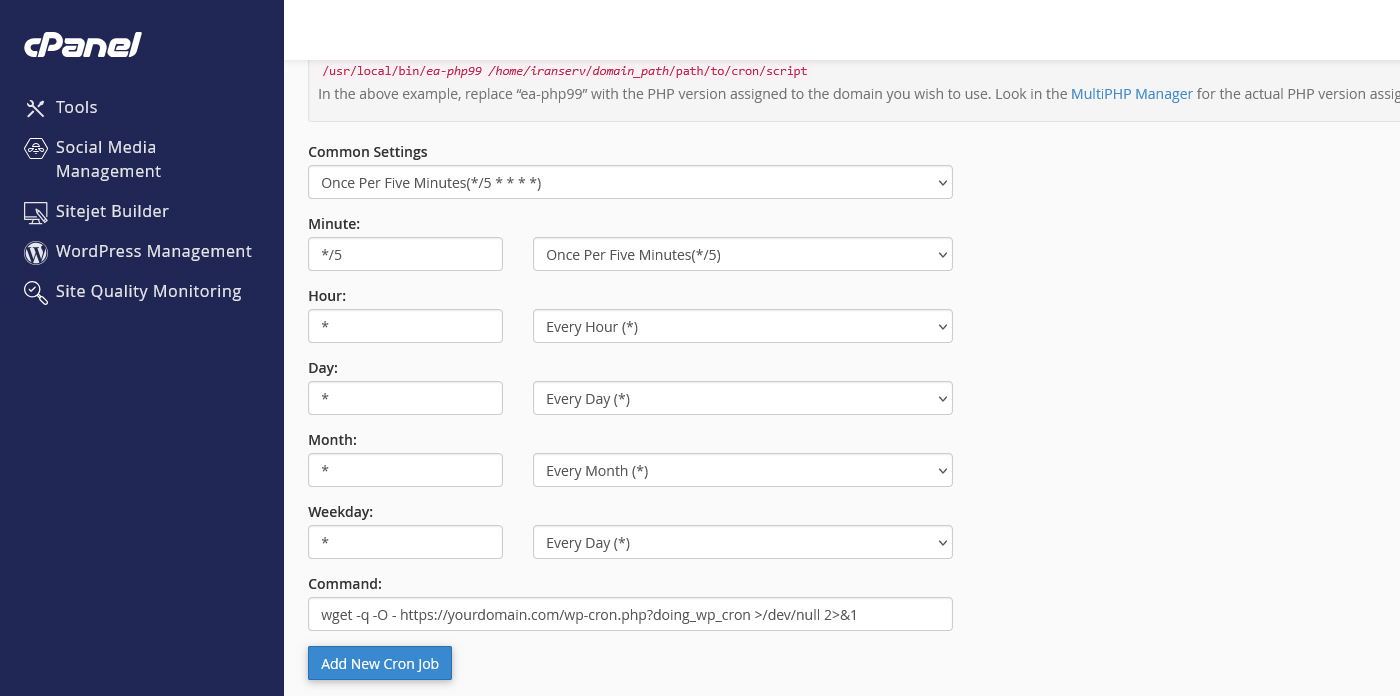Click the Minute input field
This screenshot has width=1400, height=696.
405,255
